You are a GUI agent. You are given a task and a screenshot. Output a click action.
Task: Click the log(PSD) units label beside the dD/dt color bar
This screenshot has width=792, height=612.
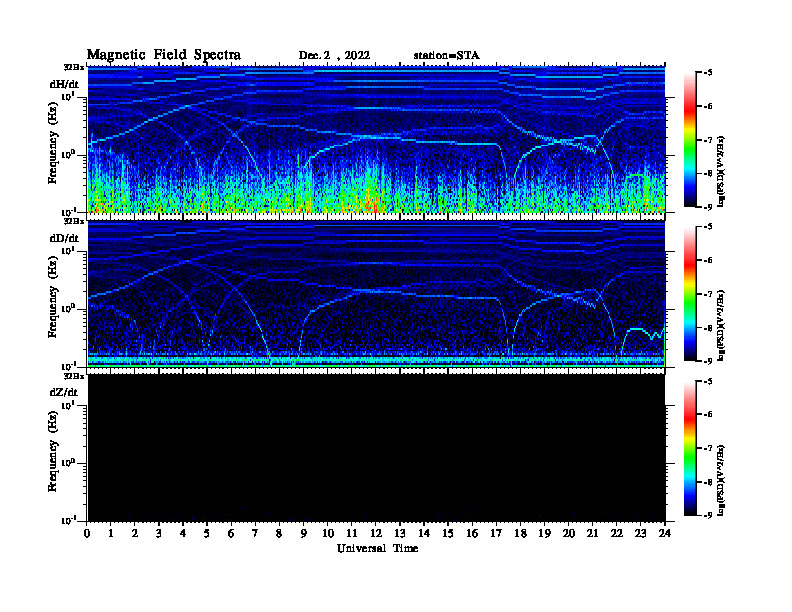point(722,325)
